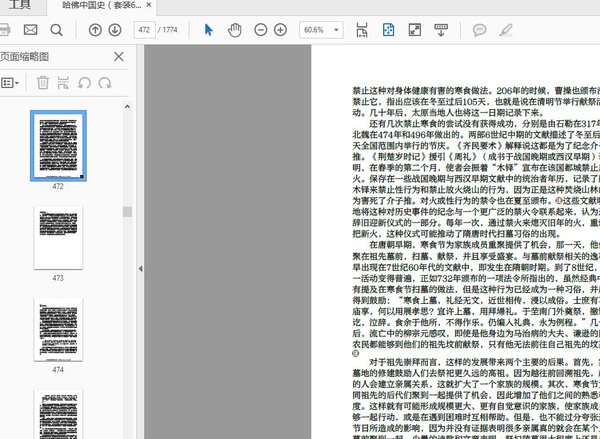
Task: Add a comment bubble tool
Action: pyautogui.click(x=479, y=30)
